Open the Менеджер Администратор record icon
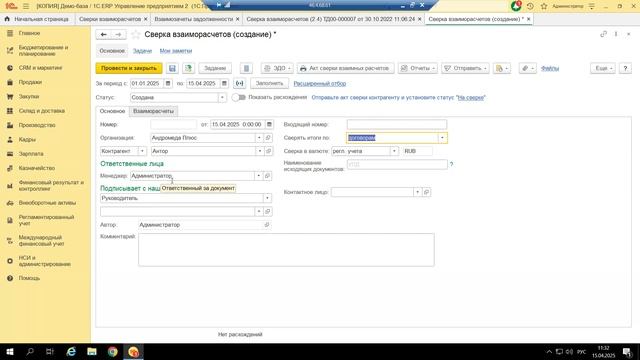 [x=267, y=176]
